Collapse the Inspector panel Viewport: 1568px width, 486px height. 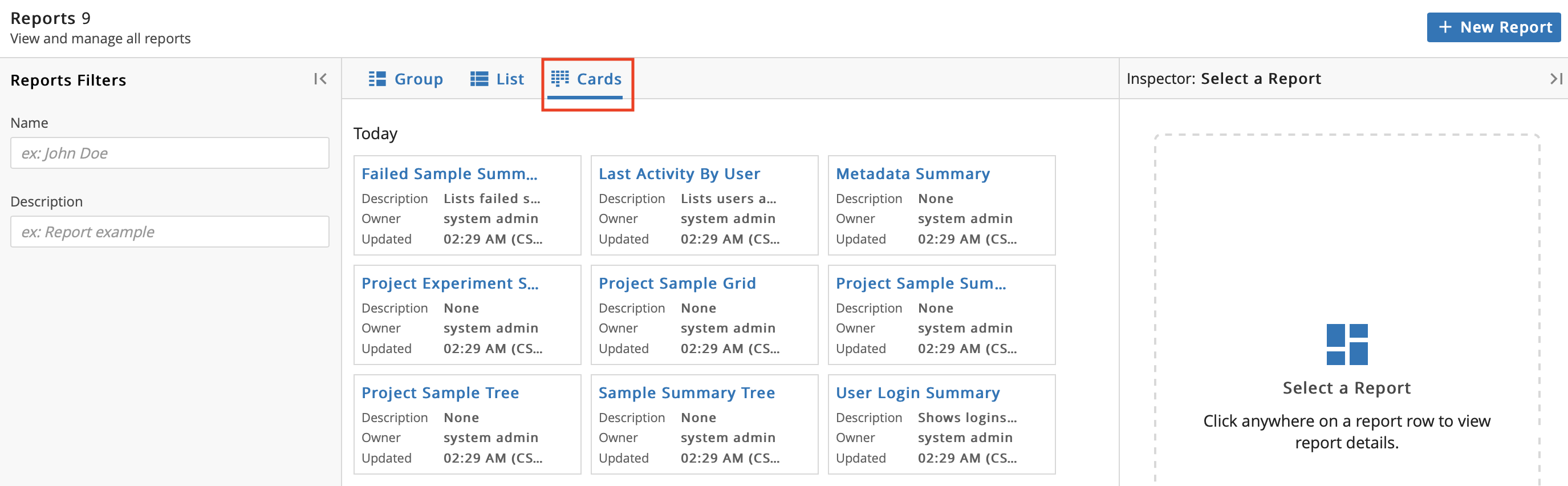click(1555, 79)
